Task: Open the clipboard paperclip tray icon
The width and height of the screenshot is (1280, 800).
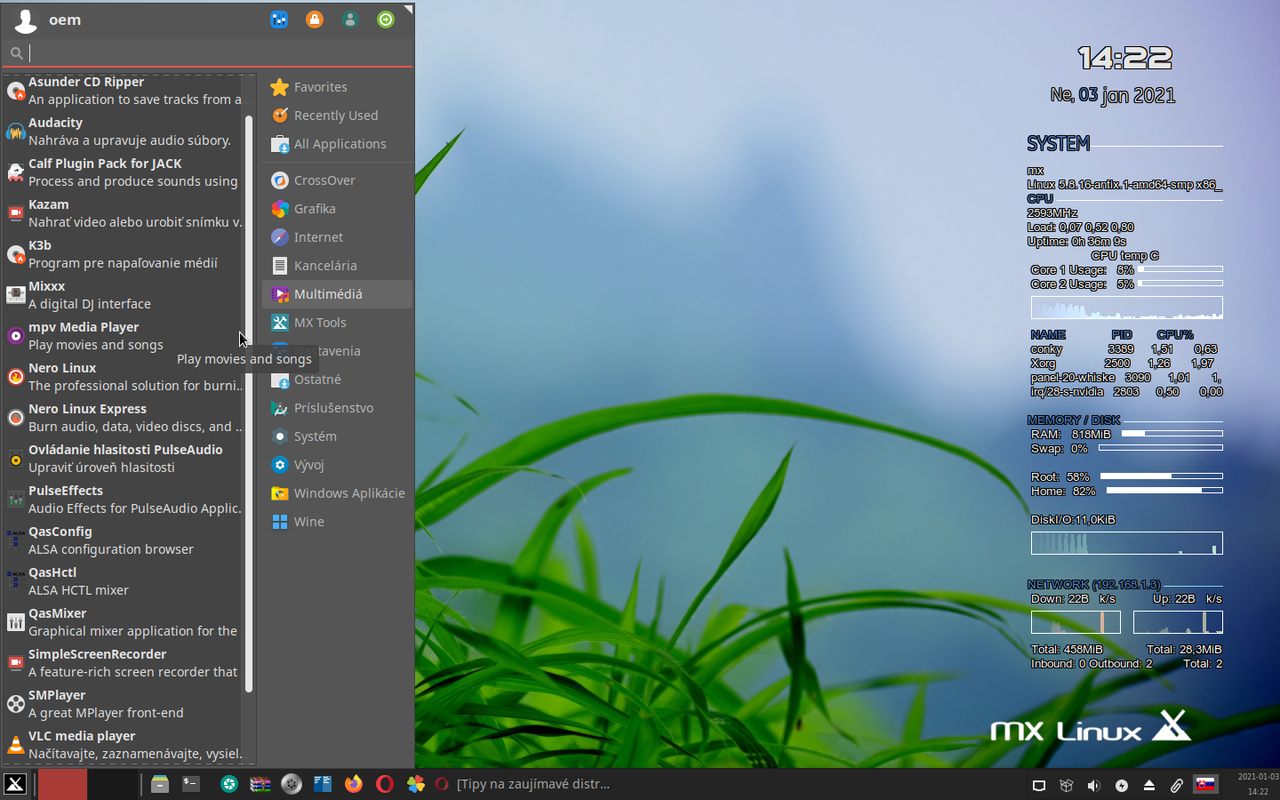Action: [x=1177, y=786]
